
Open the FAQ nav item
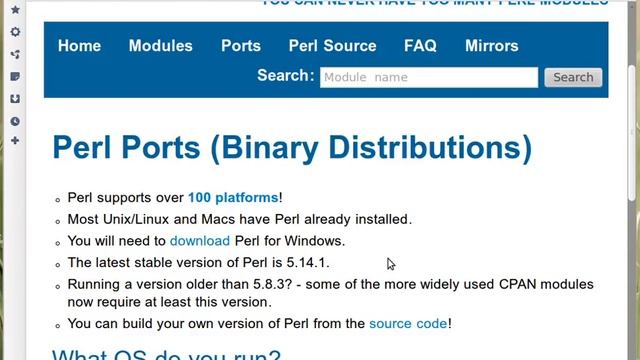pyautogui.click(x=420, y=46)
